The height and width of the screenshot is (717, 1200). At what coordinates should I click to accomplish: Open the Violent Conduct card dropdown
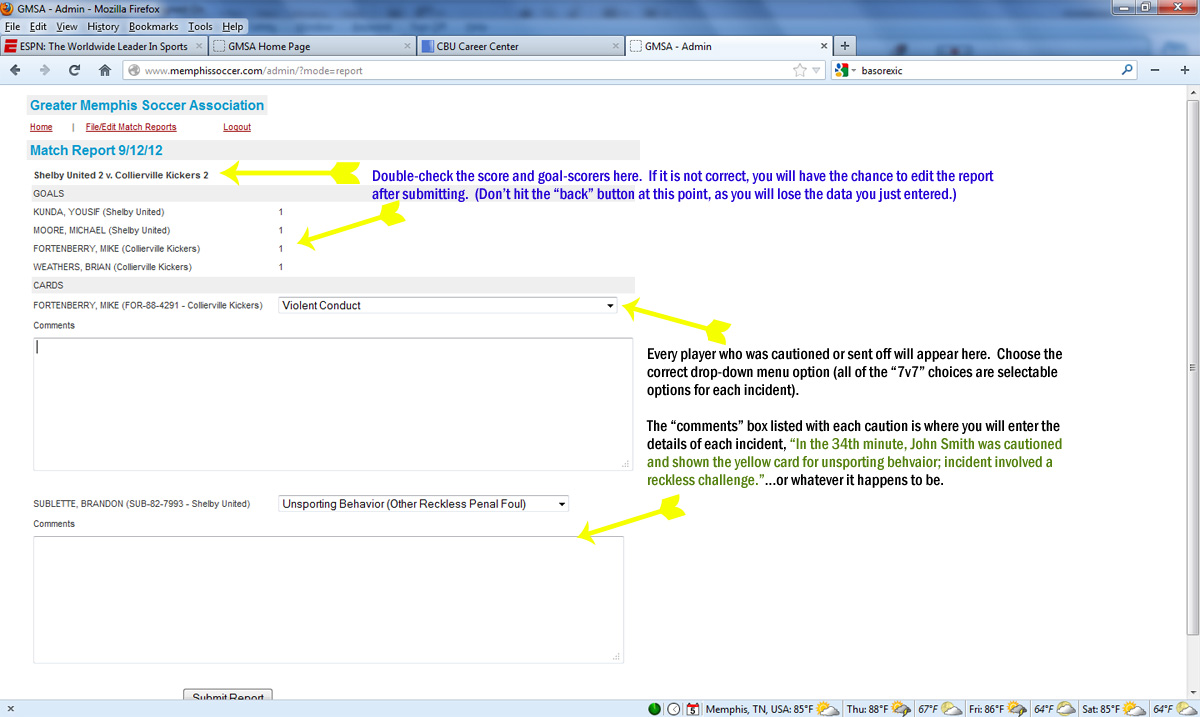click(x=448, y=306)
